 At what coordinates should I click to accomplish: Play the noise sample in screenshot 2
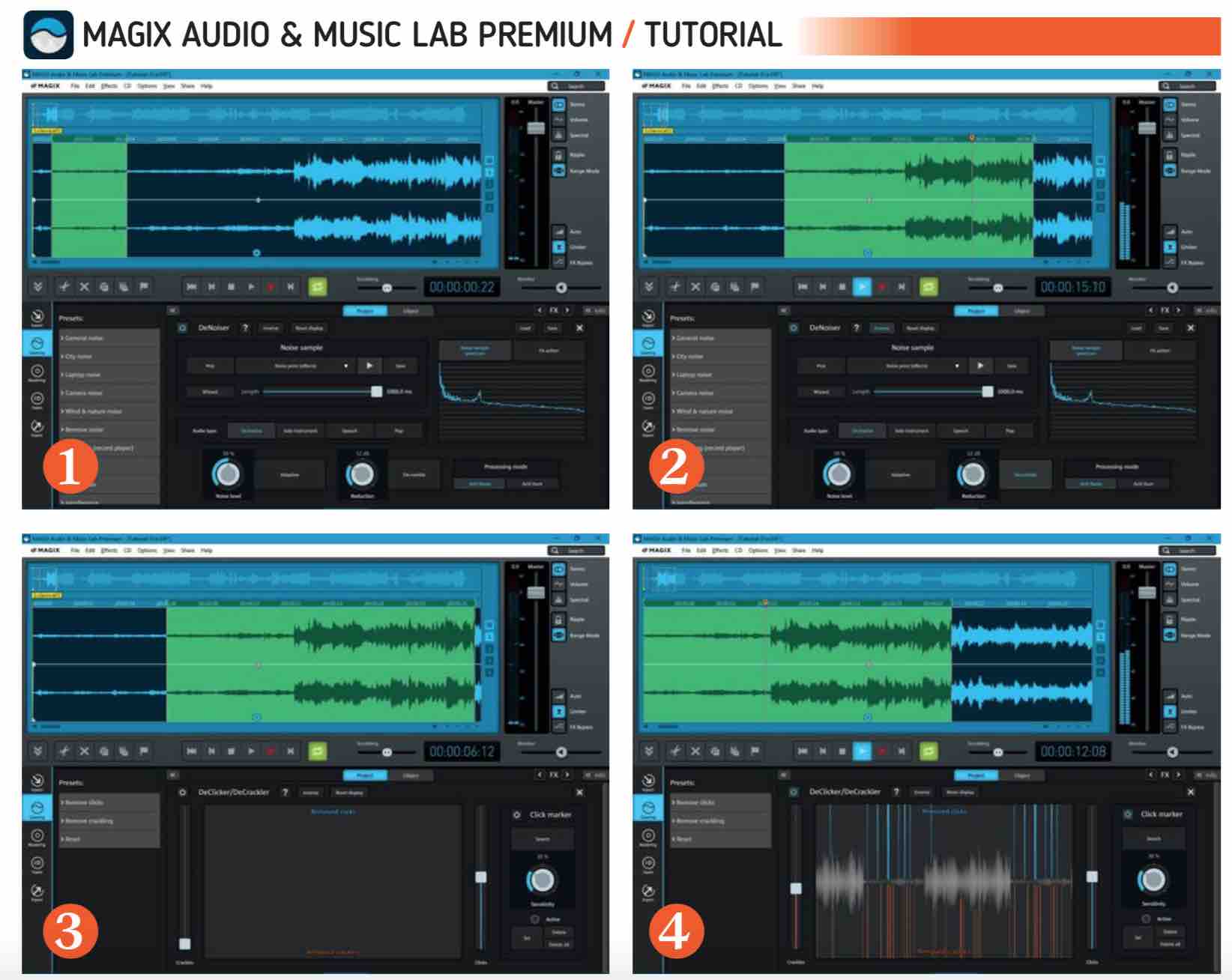click(x=980, y=366)
